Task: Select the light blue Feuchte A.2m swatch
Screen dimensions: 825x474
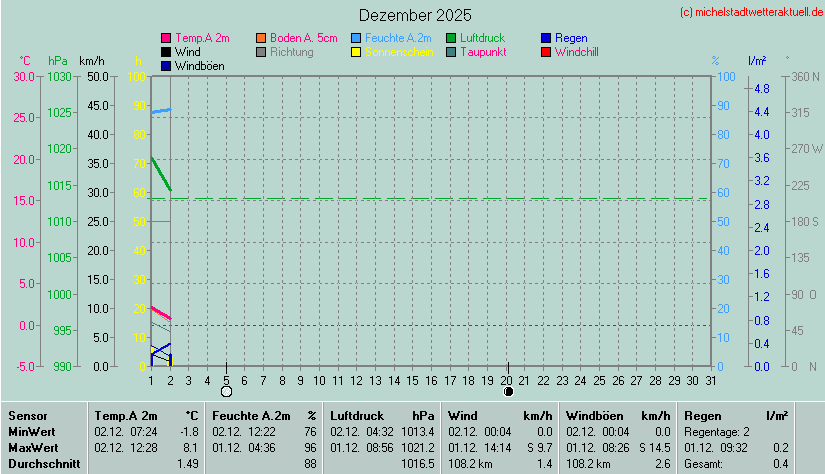Action: [x=357, y=38]
